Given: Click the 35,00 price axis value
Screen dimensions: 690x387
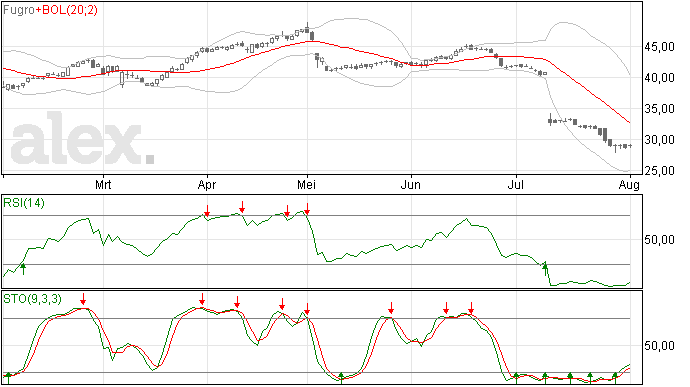Looking at the screenshot, I should point(659,109).
